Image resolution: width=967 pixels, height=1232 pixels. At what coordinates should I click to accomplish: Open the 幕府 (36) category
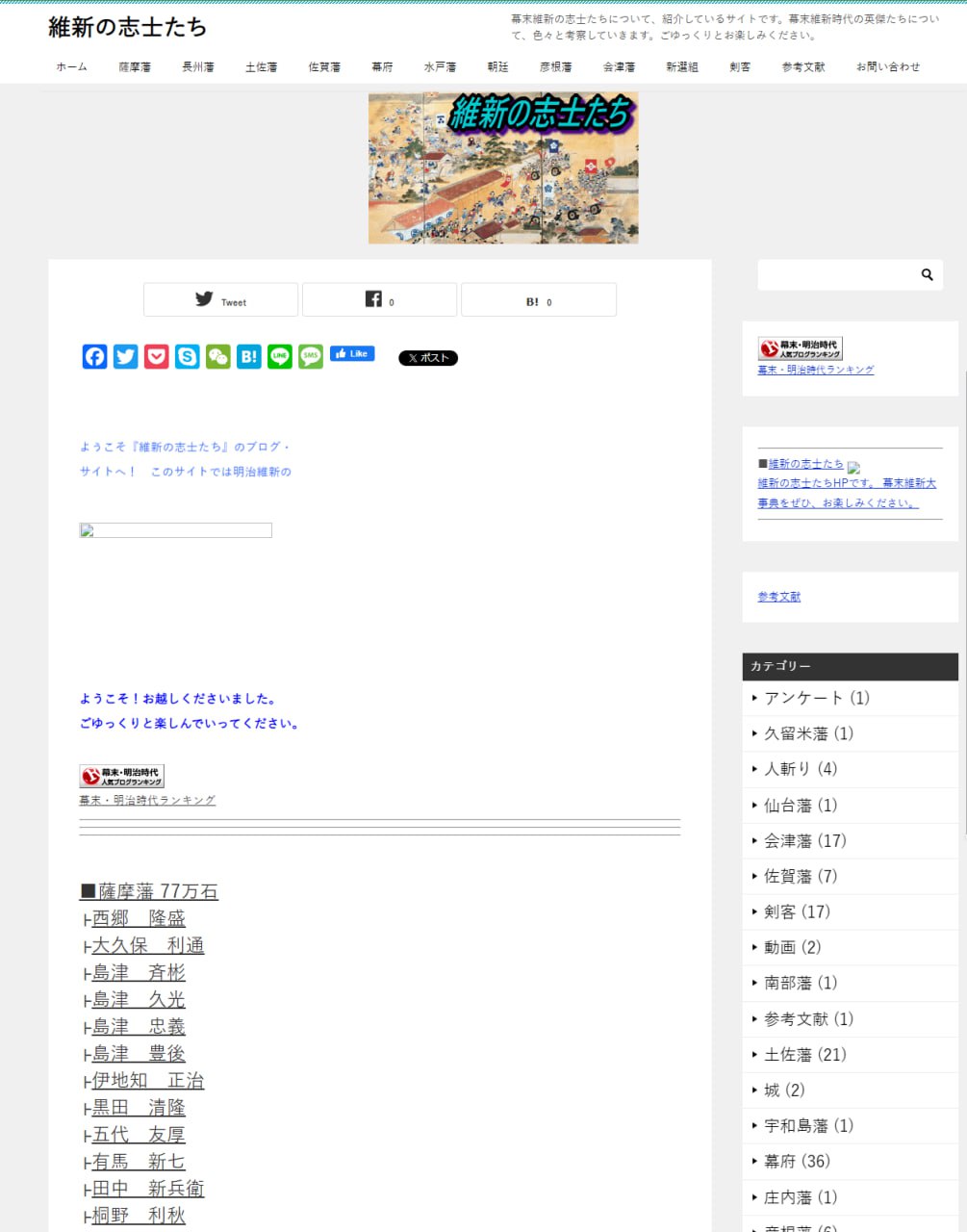[797, 1161]
